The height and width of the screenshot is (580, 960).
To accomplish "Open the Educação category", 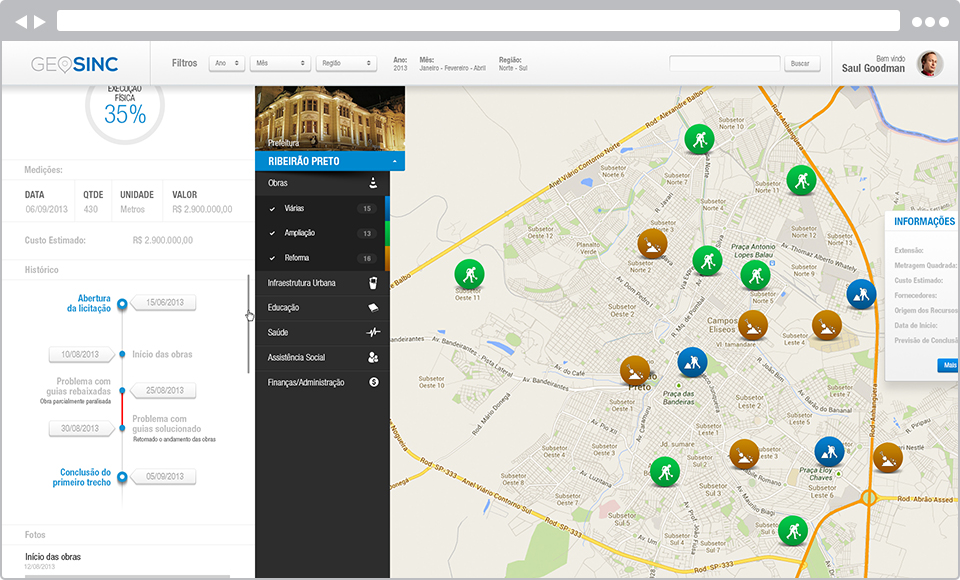I will click(x=323, y=307).
